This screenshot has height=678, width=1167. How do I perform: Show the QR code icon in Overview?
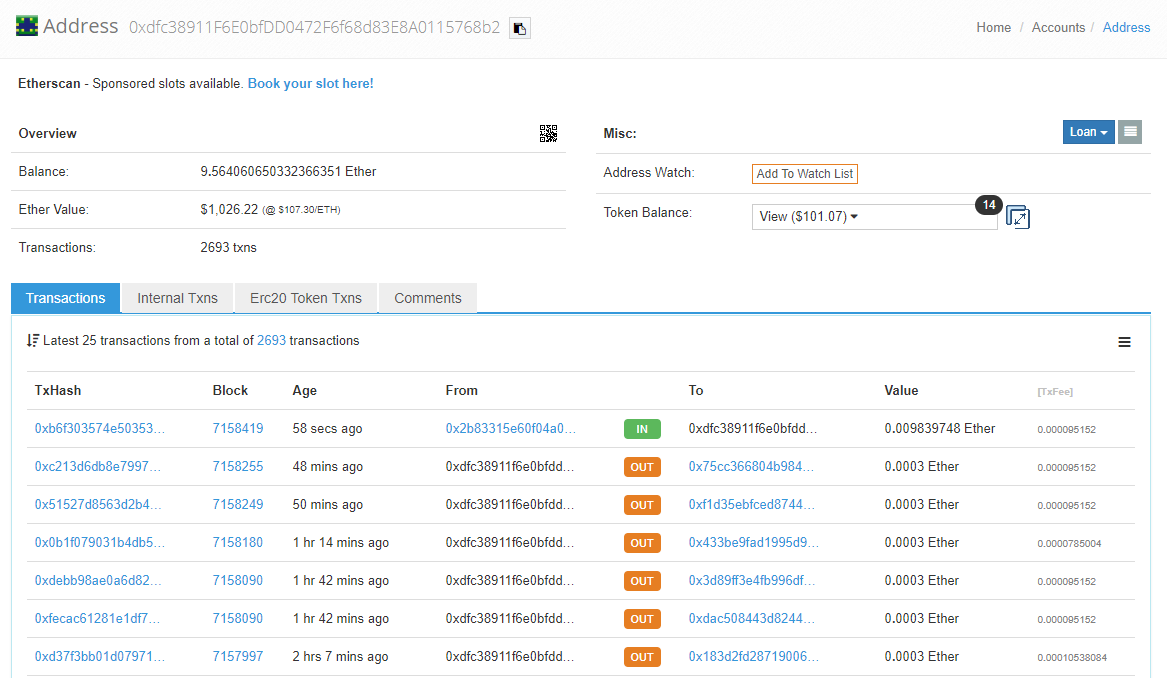[548, 134]
